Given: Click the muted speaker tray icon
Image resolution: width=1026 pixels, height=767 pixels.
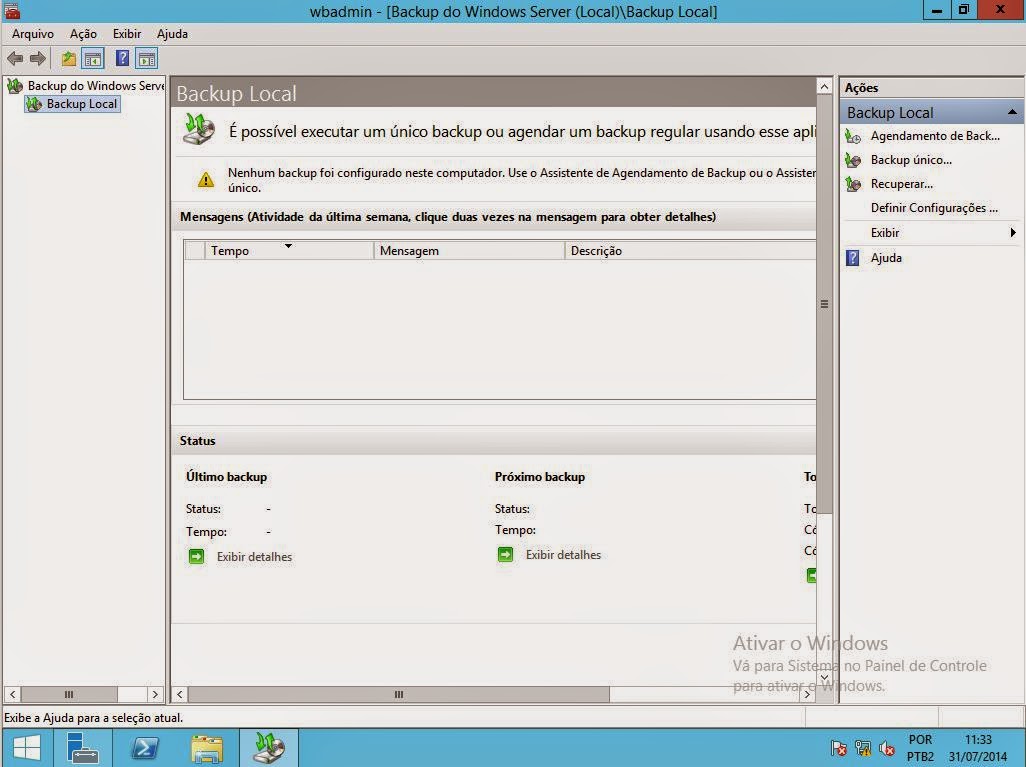Looking at the screenshot, I should tap(887, 748).
